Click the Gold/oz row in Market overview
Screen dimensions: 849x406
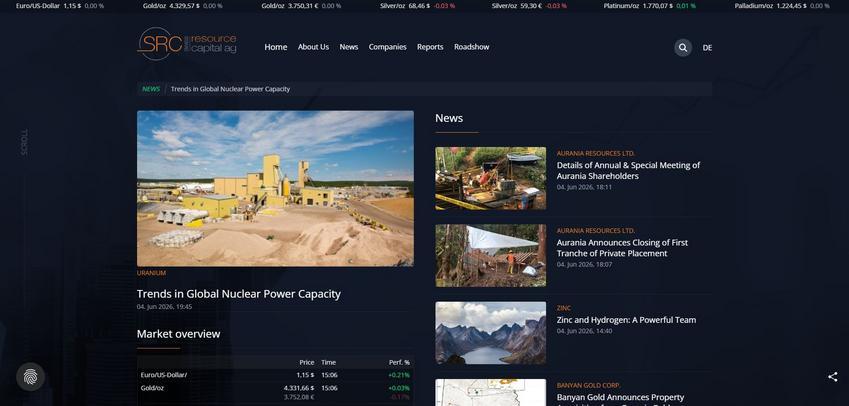[x=275, y=392]
